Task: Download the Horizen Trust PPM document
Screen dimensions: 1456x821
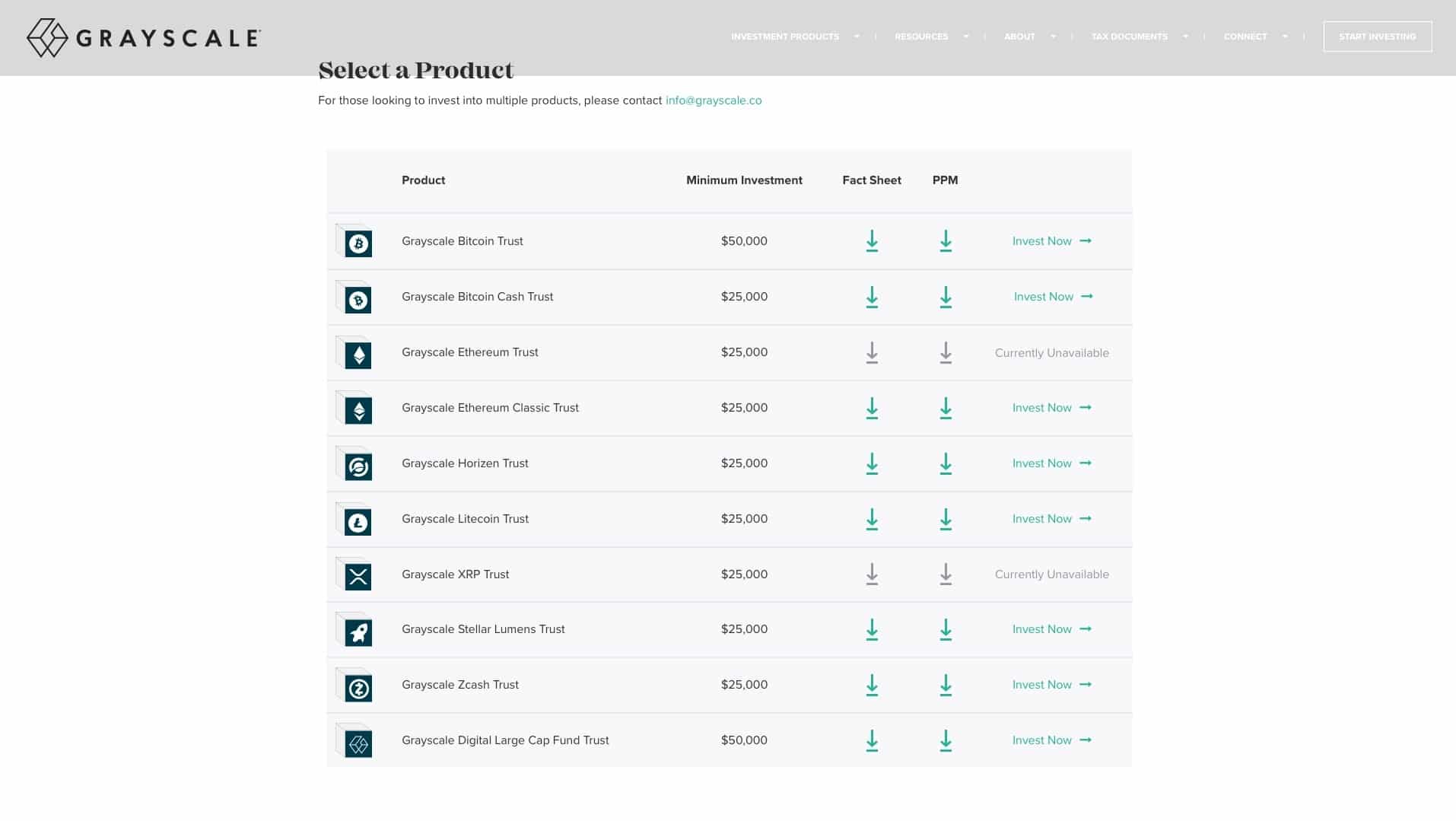Action: pyautogui.click(x=945, y=463)
